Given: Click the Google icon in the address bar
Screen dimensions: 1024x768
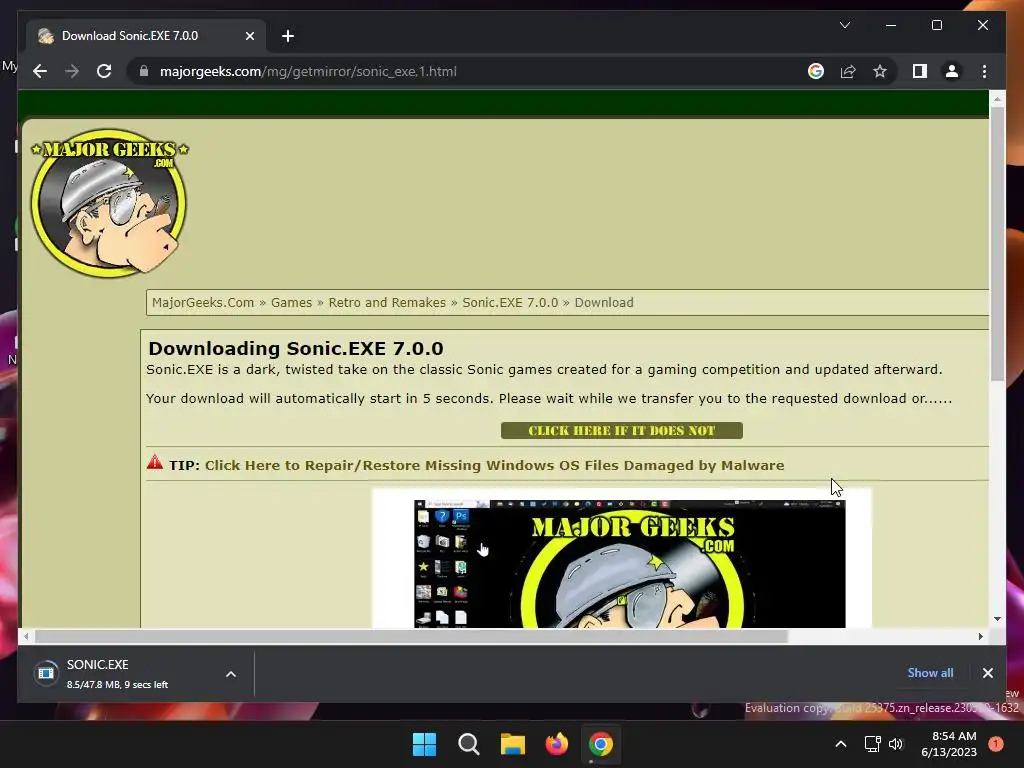Looking at the screenshot, I should coord(816,71).
